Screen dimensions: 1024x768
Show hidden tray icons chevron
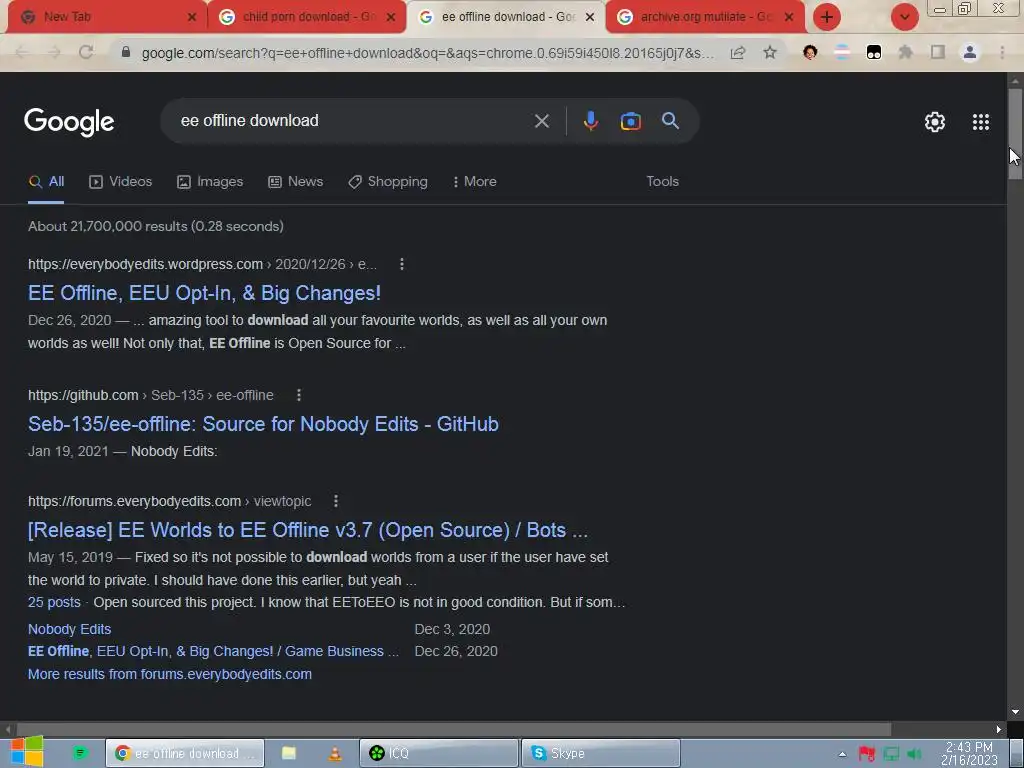842,755
